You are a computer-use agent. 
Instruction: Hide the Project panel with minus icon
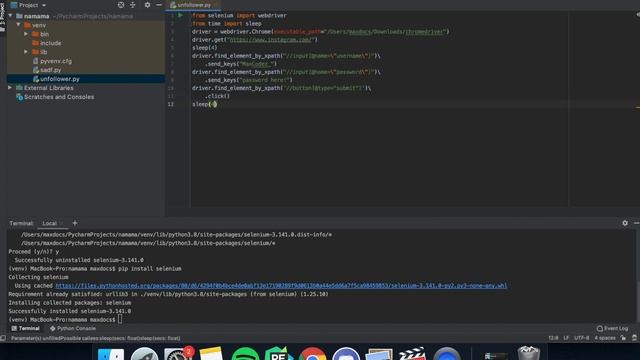[x=159, y=5]
